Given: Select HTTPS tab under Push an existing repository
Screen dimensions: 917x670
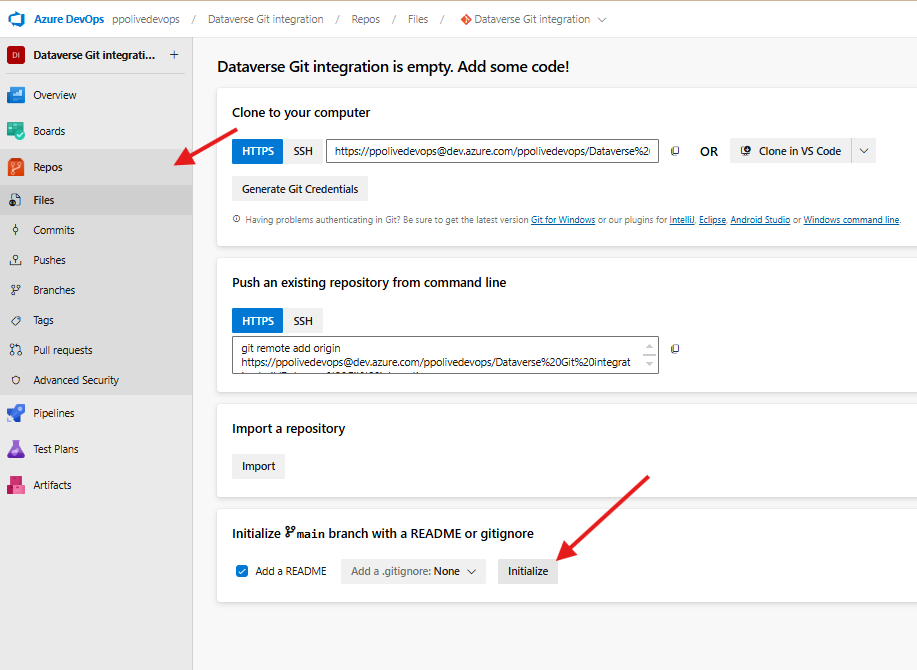Looking at the screenshot, I should pyautogui.click(x=258, y=321).
